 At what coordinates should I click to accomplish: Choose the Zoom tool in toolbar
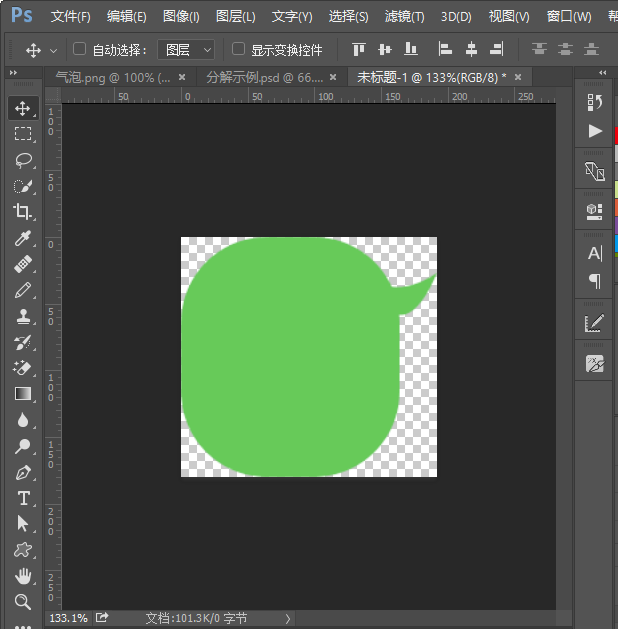(23, 602)
